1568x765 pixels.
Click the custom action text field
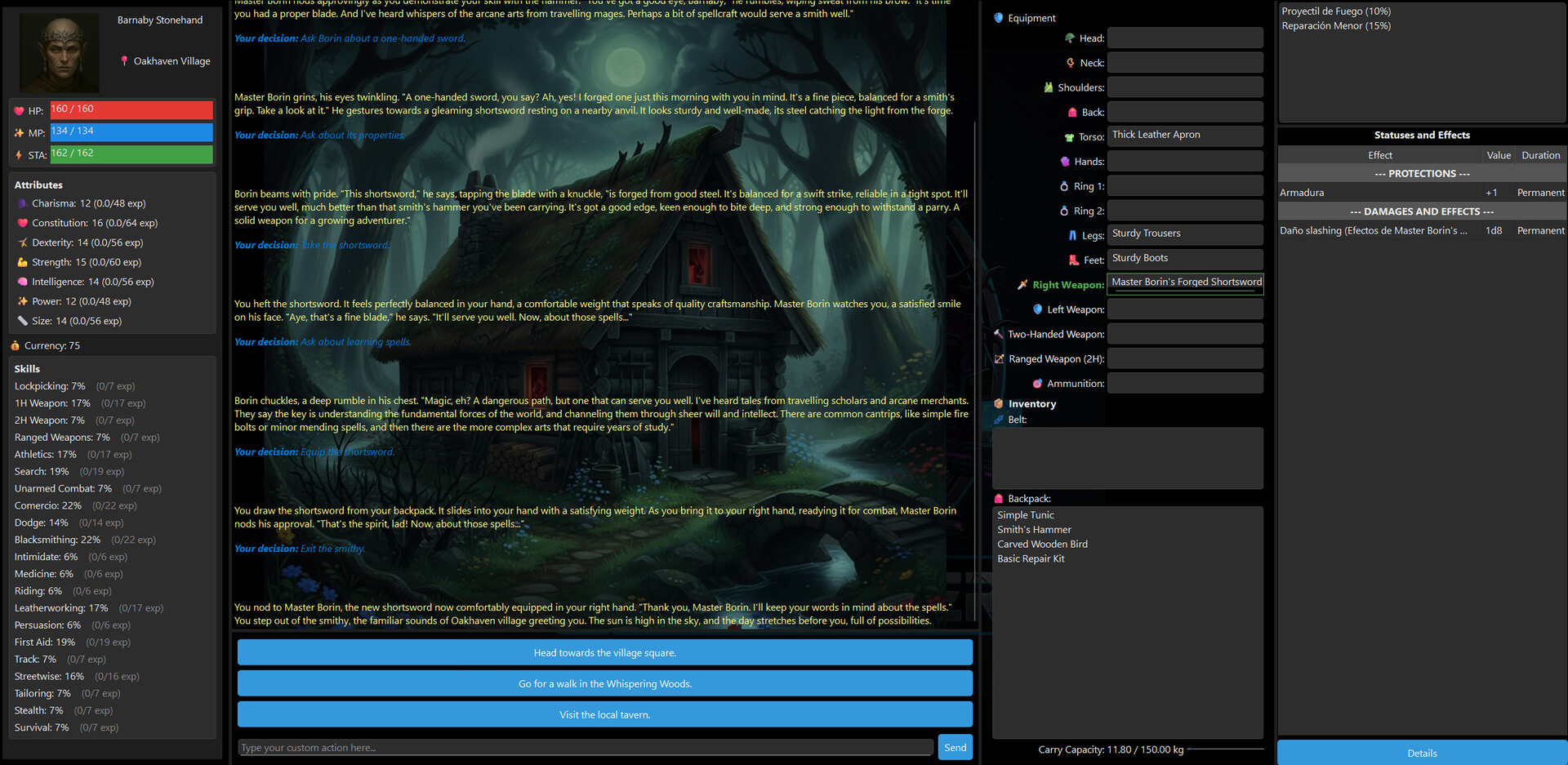[x=585, y=747]
